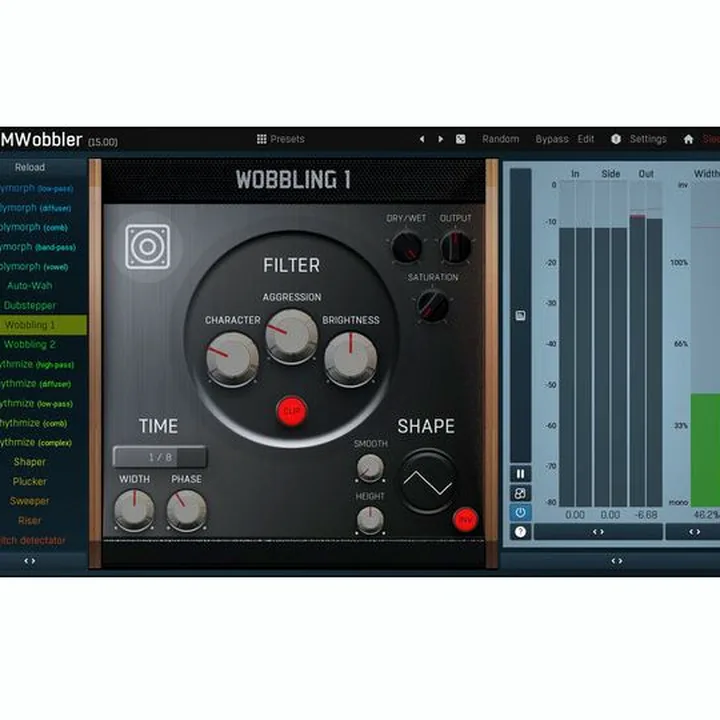Click the -6.68 output value
Image resolution: width=720 pixels, height=720 pixels.
pos(646,515)
